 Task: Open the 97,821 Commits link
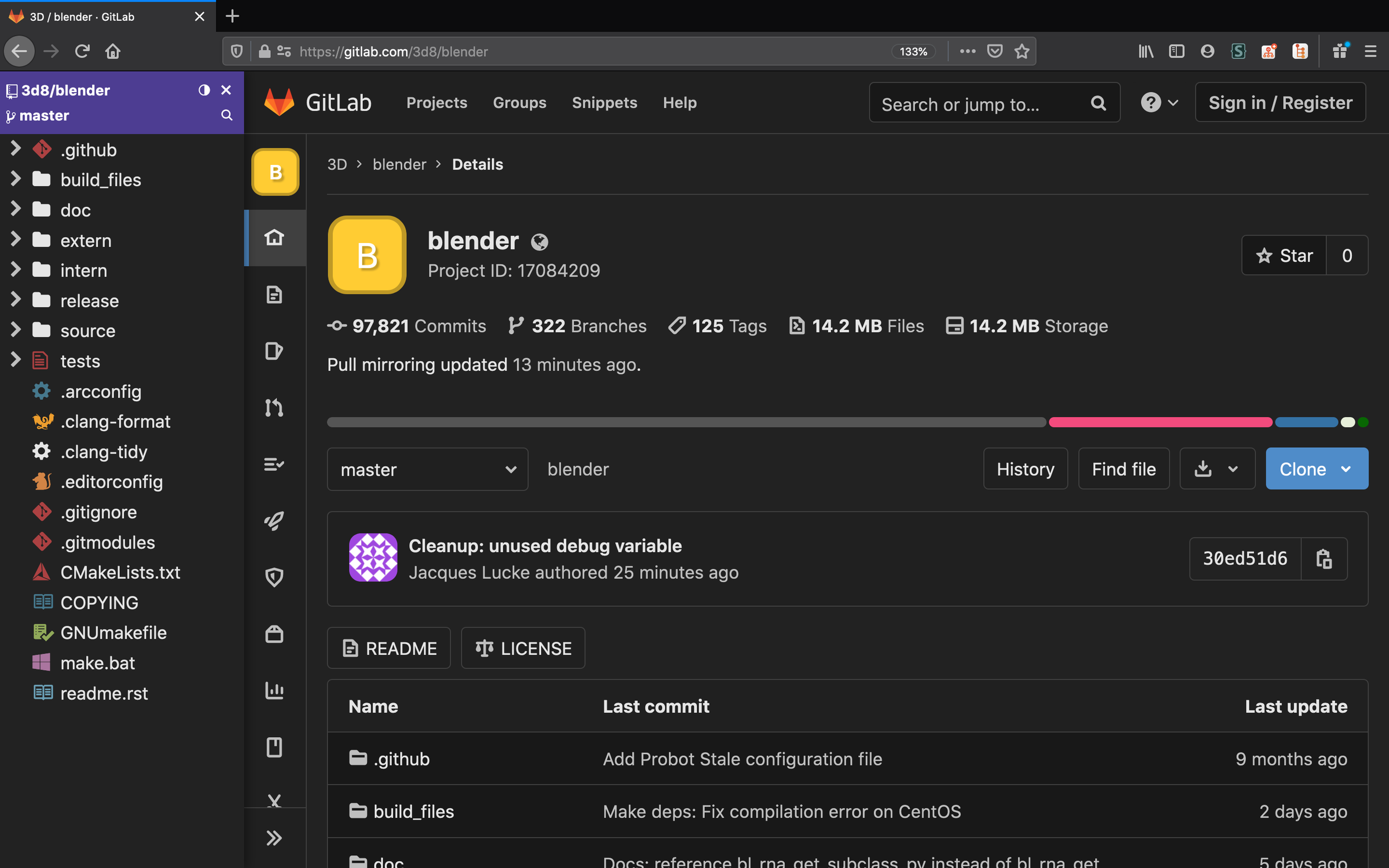point(406,326)
